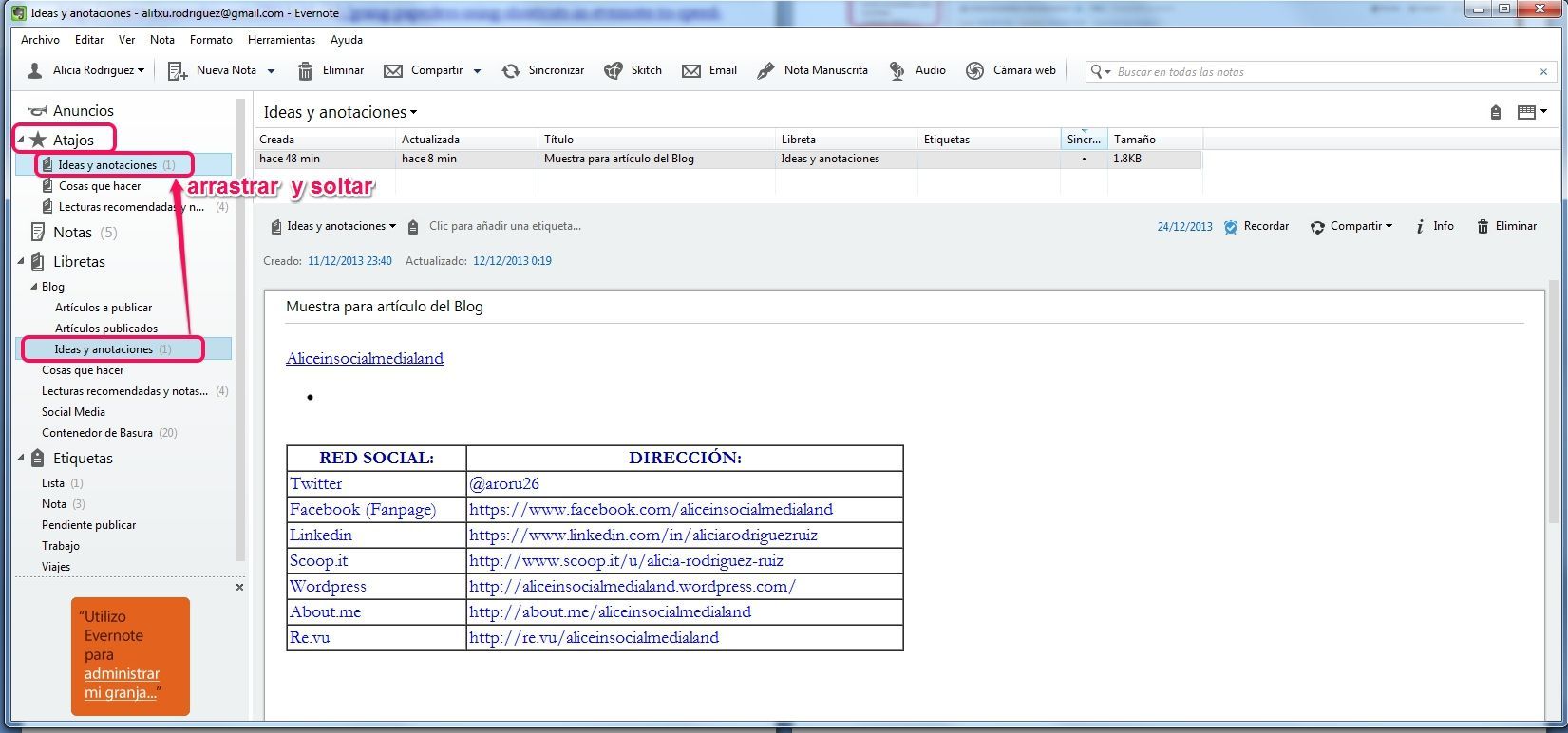The image size is (1568, 733).
Task: Open the Editar menu
Action: 89,40
